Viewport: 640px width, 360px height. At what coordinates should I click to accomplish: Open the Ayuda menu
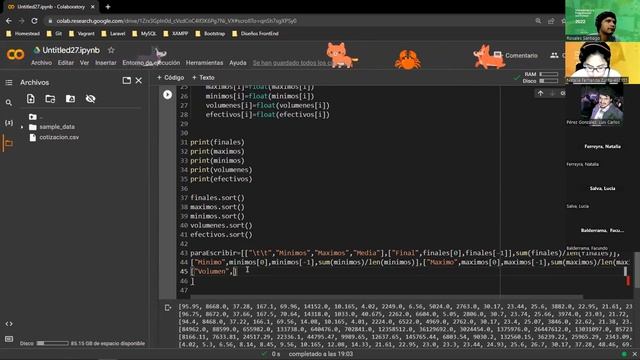tap(238, 63)
